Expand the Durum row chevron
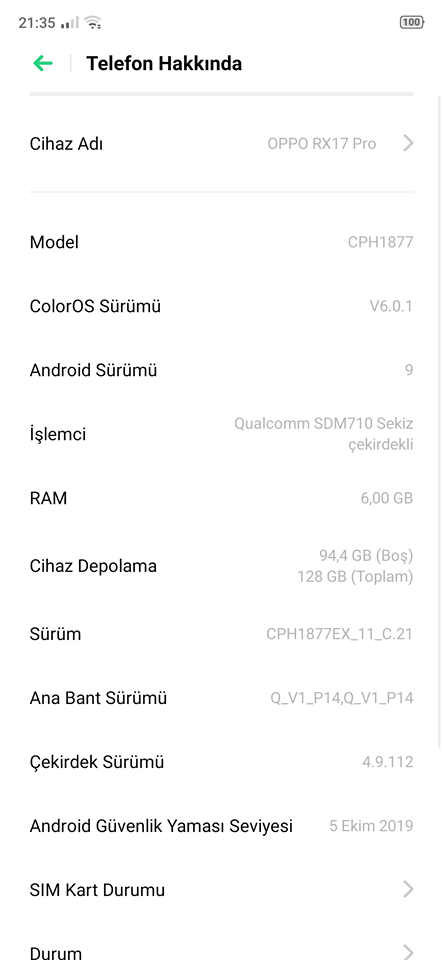 408,952
